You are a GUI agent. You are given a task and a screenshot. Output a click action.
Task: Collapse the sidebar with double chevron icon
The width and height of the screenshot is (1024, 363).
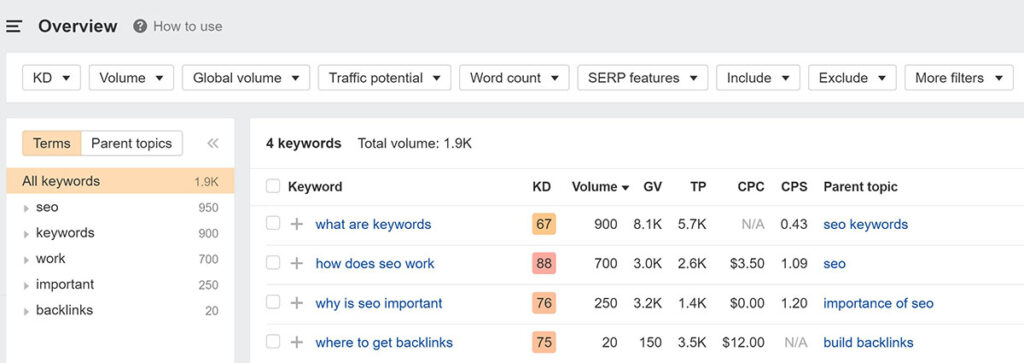coord(212,144)
